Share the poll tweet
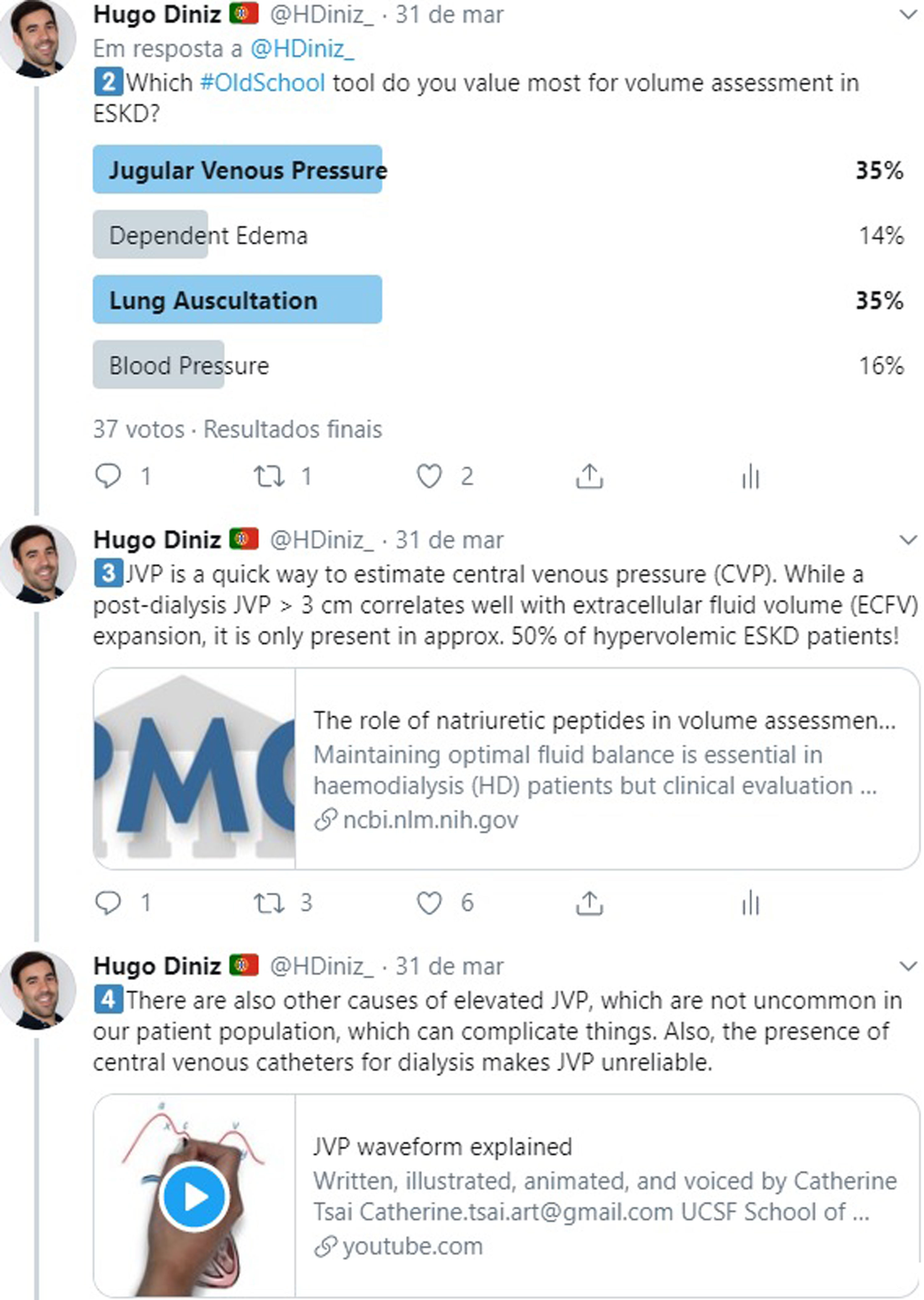924x1300 pixels. coord(589,476)
